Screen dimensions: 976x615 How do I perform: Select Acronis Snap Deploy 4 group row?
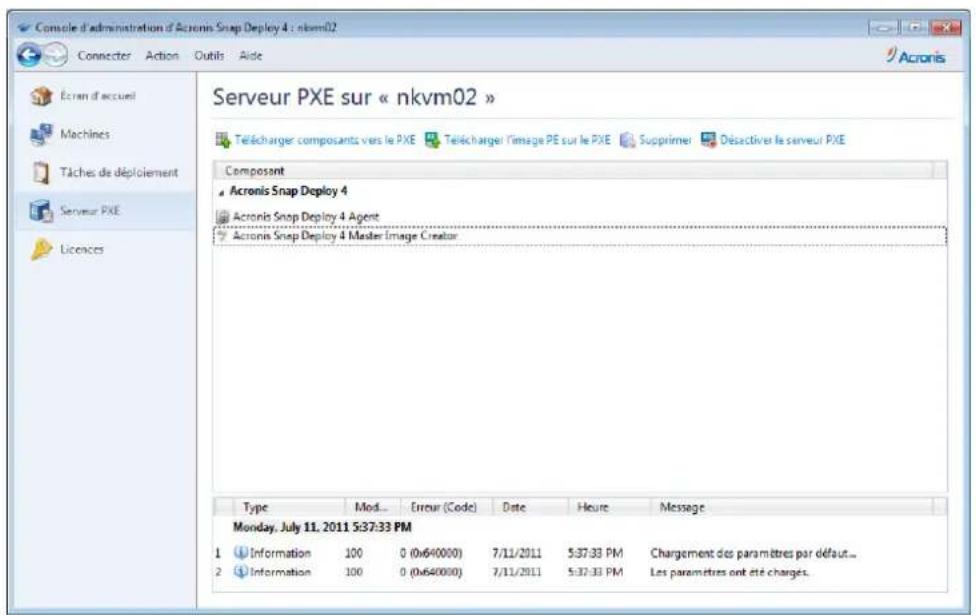tap(288, 191)
